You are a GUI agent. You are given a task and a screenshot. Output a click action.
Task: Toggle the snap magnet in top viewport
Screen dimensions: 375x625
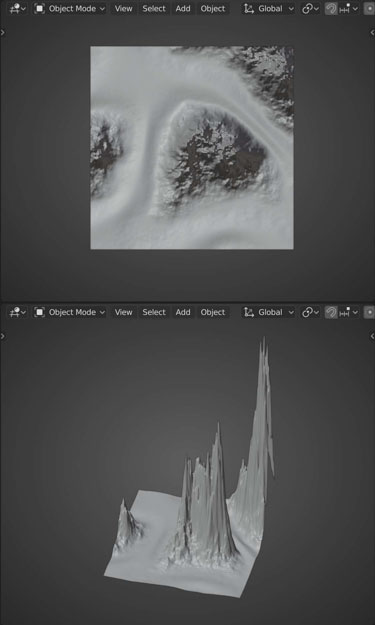point(331,8)
